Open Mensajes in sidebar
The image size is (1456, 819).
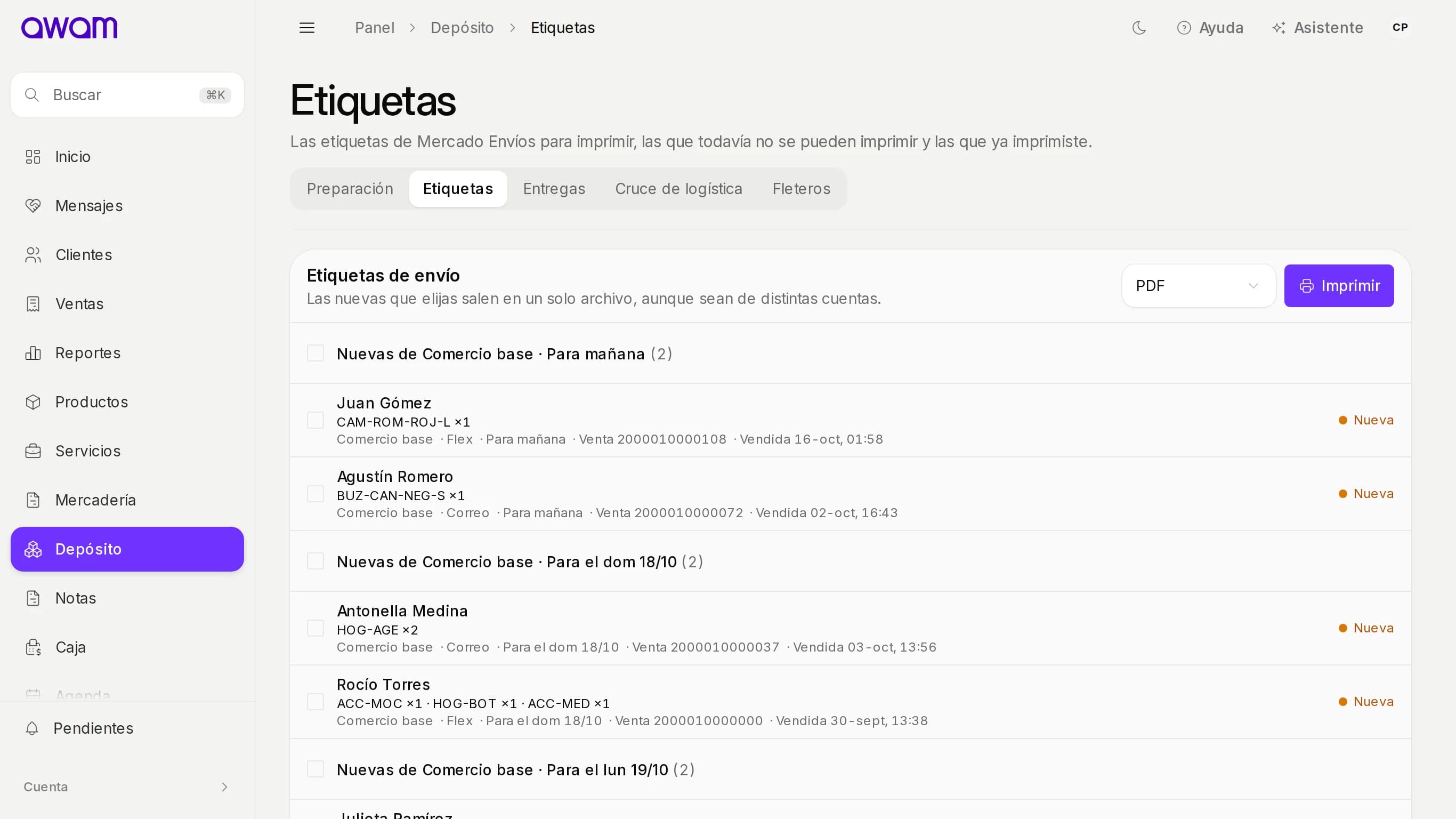(x=127, y=206)
